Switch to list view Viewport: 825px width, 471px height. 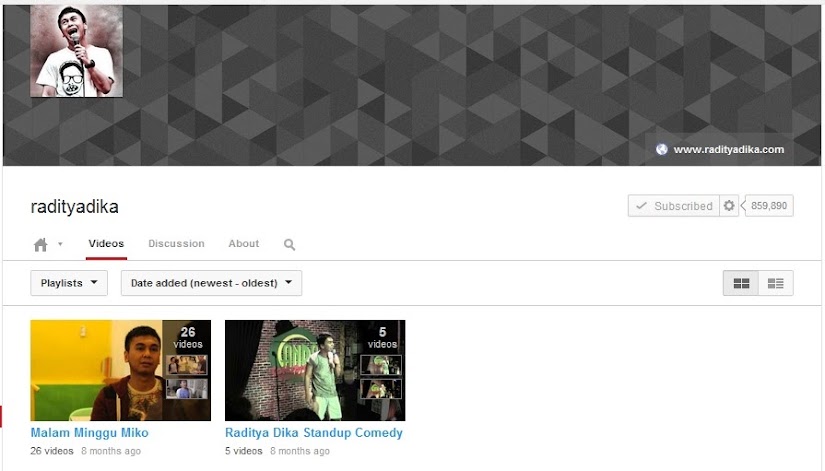[776, 283]
